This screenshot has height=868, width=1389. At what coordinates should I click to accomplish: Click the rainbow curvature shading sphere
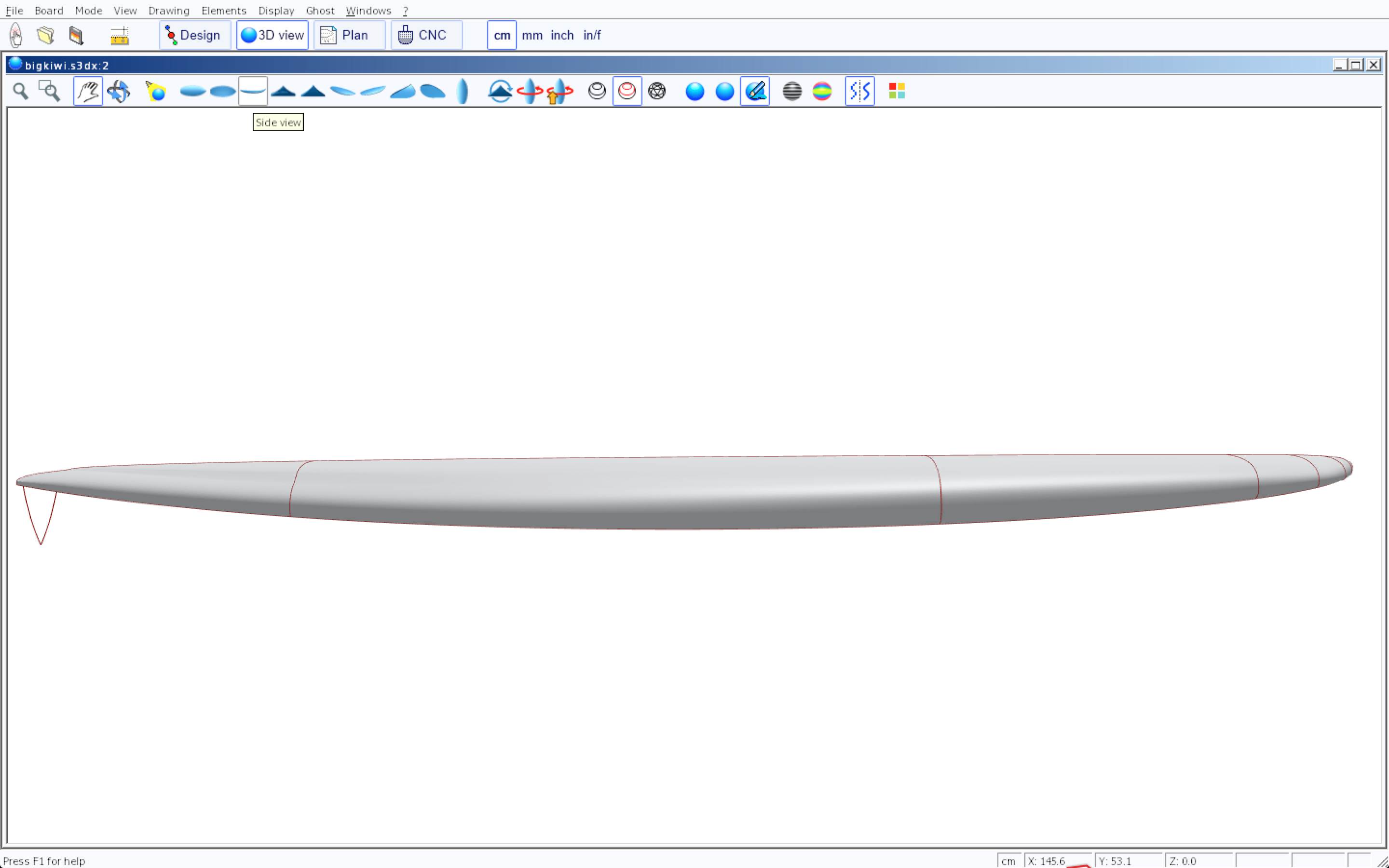(822, 91)
